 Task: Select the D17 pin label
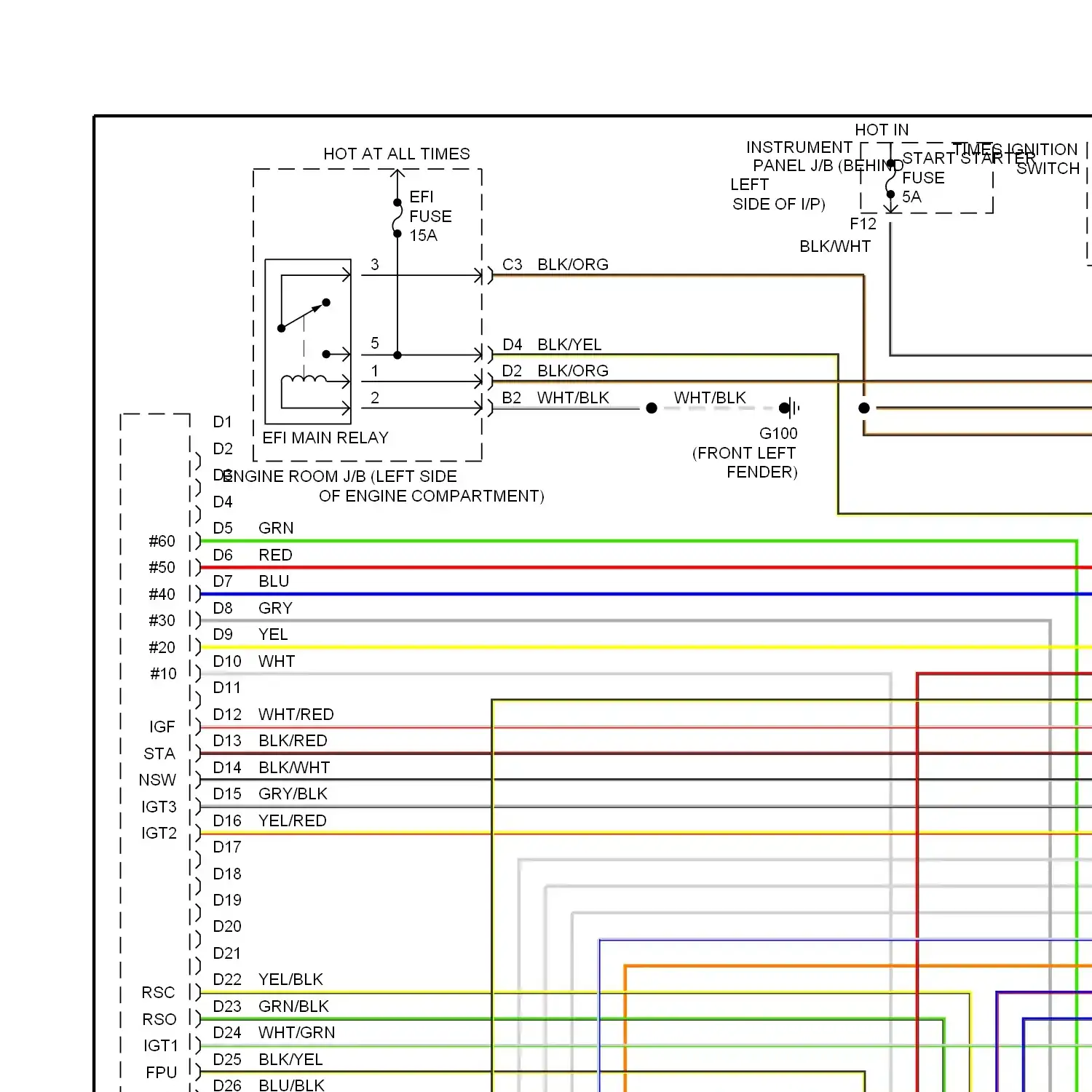pos(226,847)
